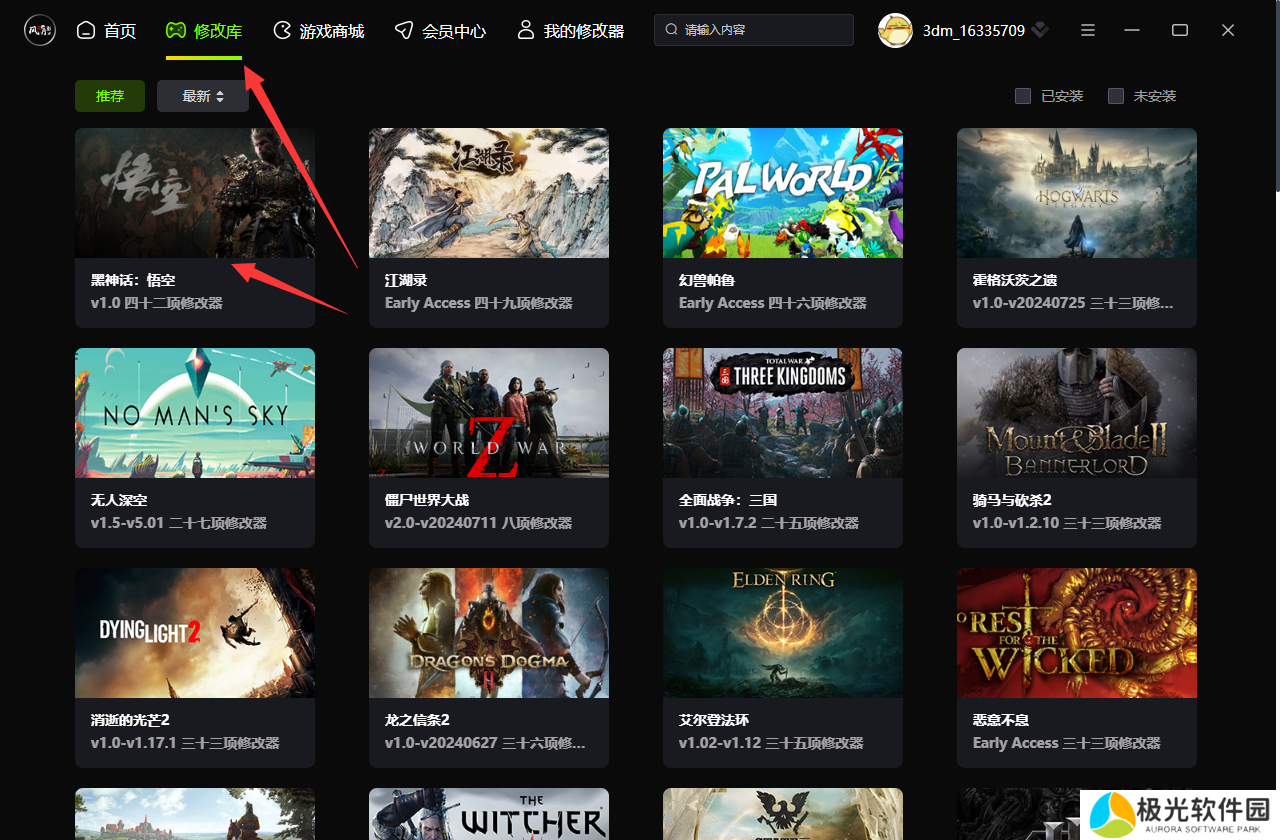This screenshot has height=840, width=1280.
Task: Open the No Man's Sky thumbnail
Action: coord(195,412)
